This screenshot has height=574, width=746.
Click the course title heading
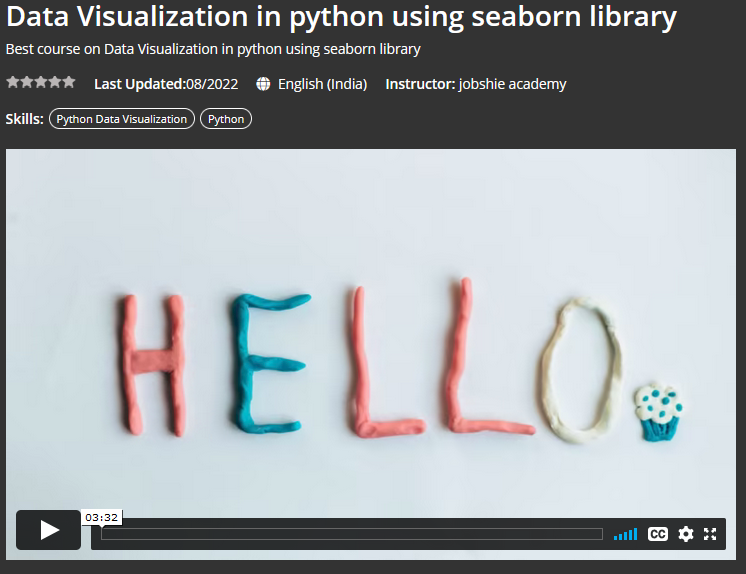(341, 17)
